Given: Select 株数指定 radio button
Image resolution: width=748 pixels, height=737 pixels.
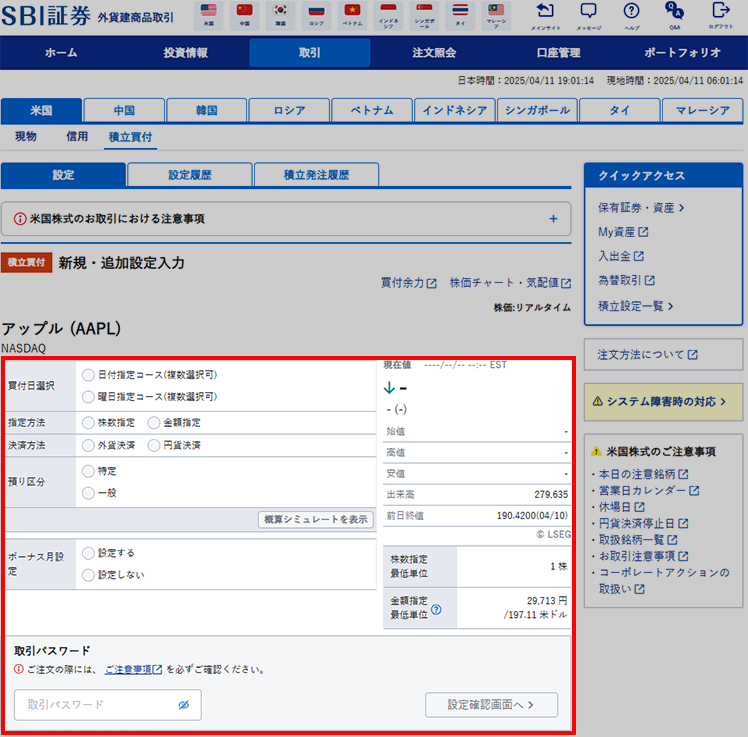Looking at the screenshot, I should pyautogui.click(x=88, y=423).
